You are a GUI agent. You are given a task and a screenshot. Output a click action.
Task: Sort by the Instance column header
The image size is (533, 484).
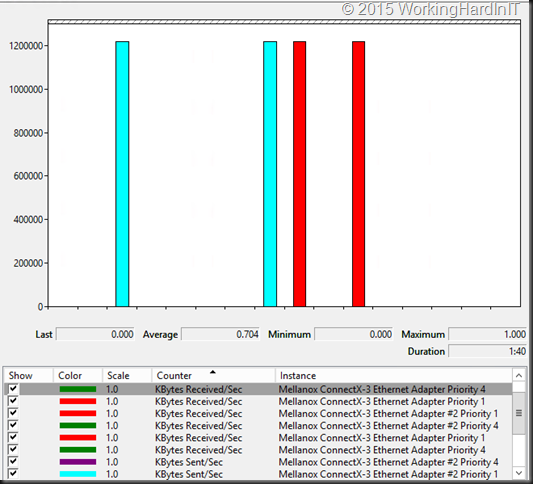coord(394,376)
